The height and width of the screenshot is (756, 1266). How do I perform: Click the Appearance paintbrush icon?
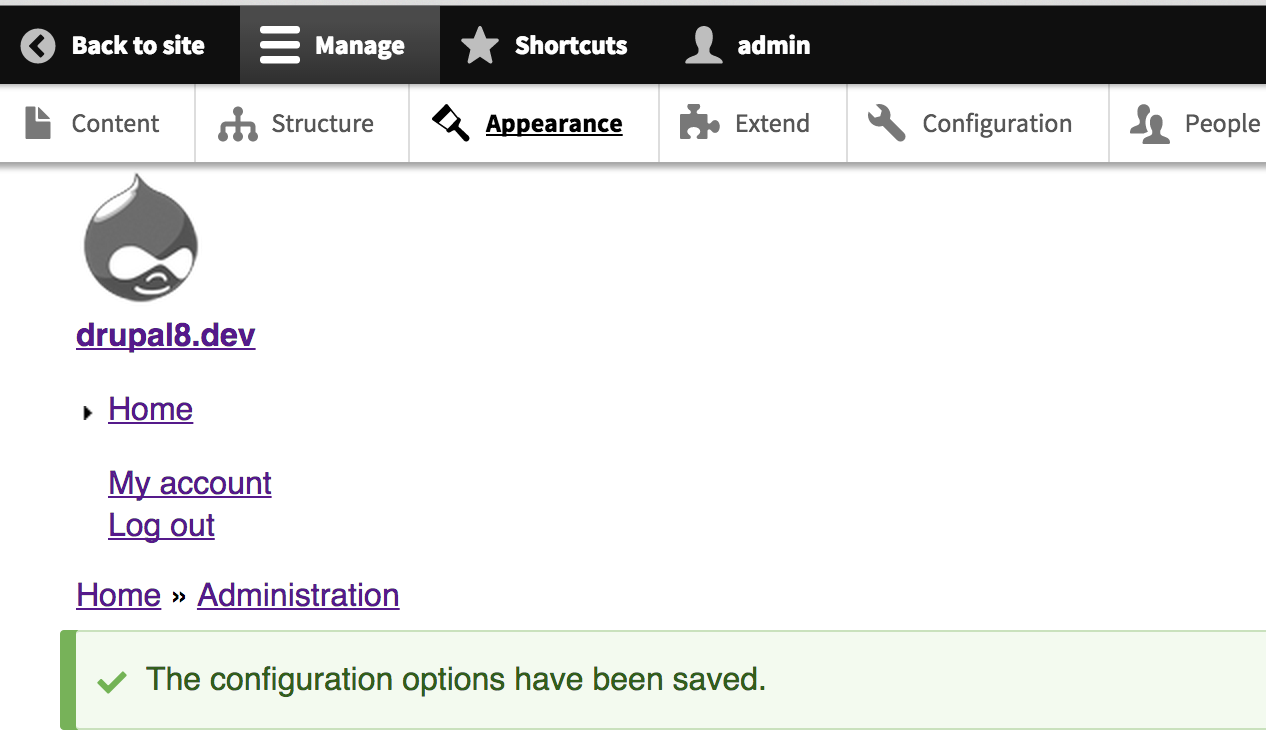(449, 122)
